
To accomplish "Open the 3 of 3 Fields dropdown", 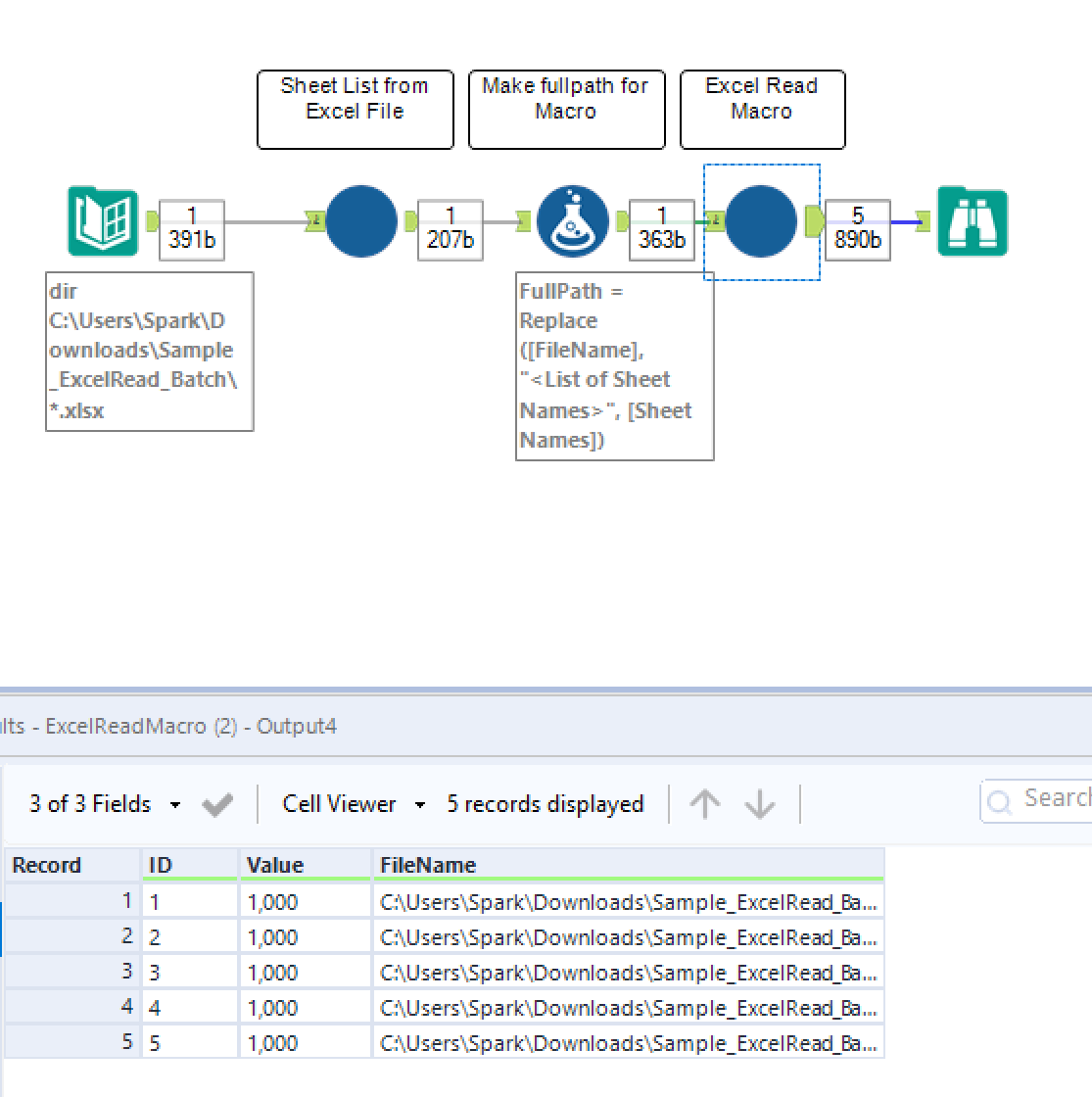I will [93, 803].
